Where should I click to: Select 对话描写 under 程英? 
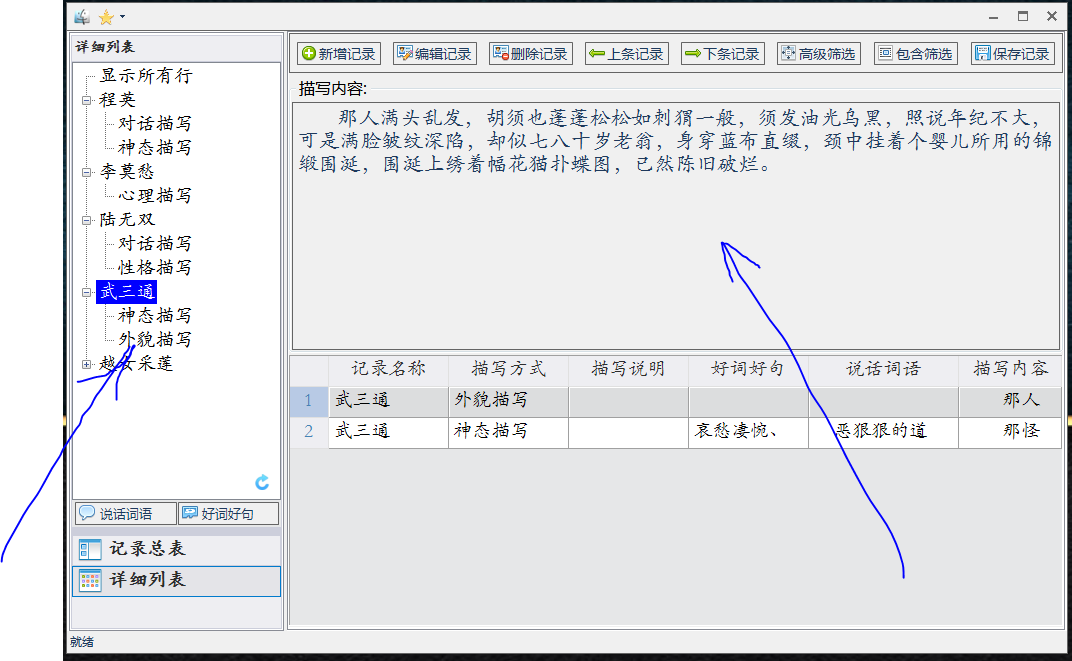click(x=155, y=124)
